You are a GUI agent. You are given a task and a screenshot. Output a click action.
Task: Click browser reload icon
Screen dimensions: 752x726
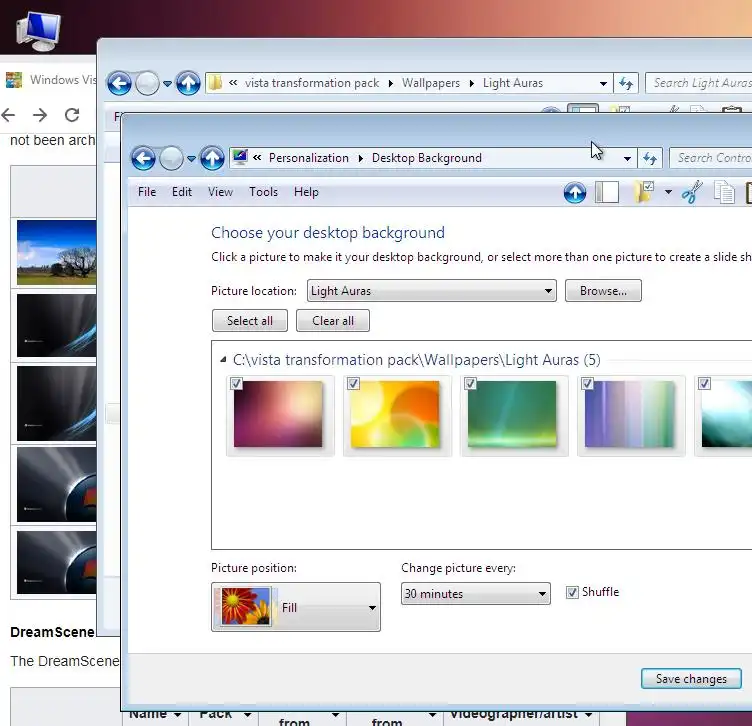72,115
